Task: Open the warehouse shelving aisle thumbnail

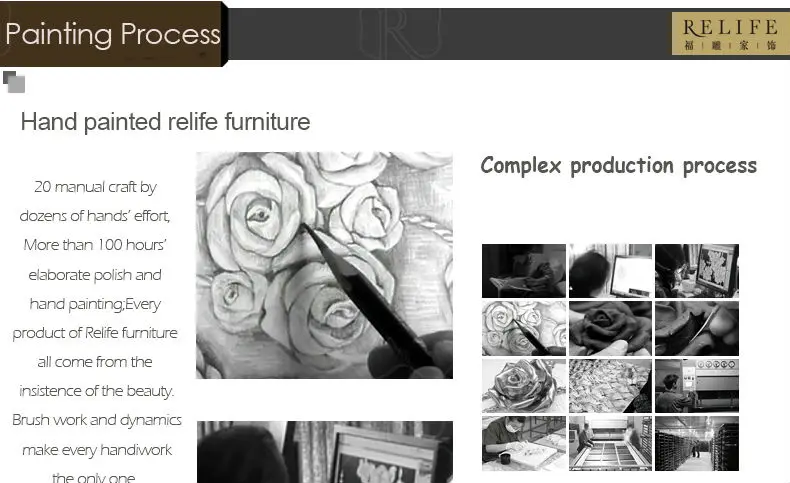Action: 697,443
